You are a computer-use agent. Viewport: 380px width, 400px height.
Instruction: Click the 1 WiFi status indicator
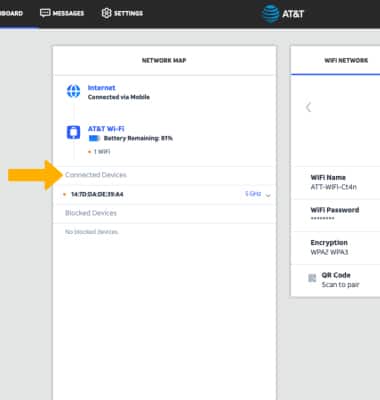(99, 152)
